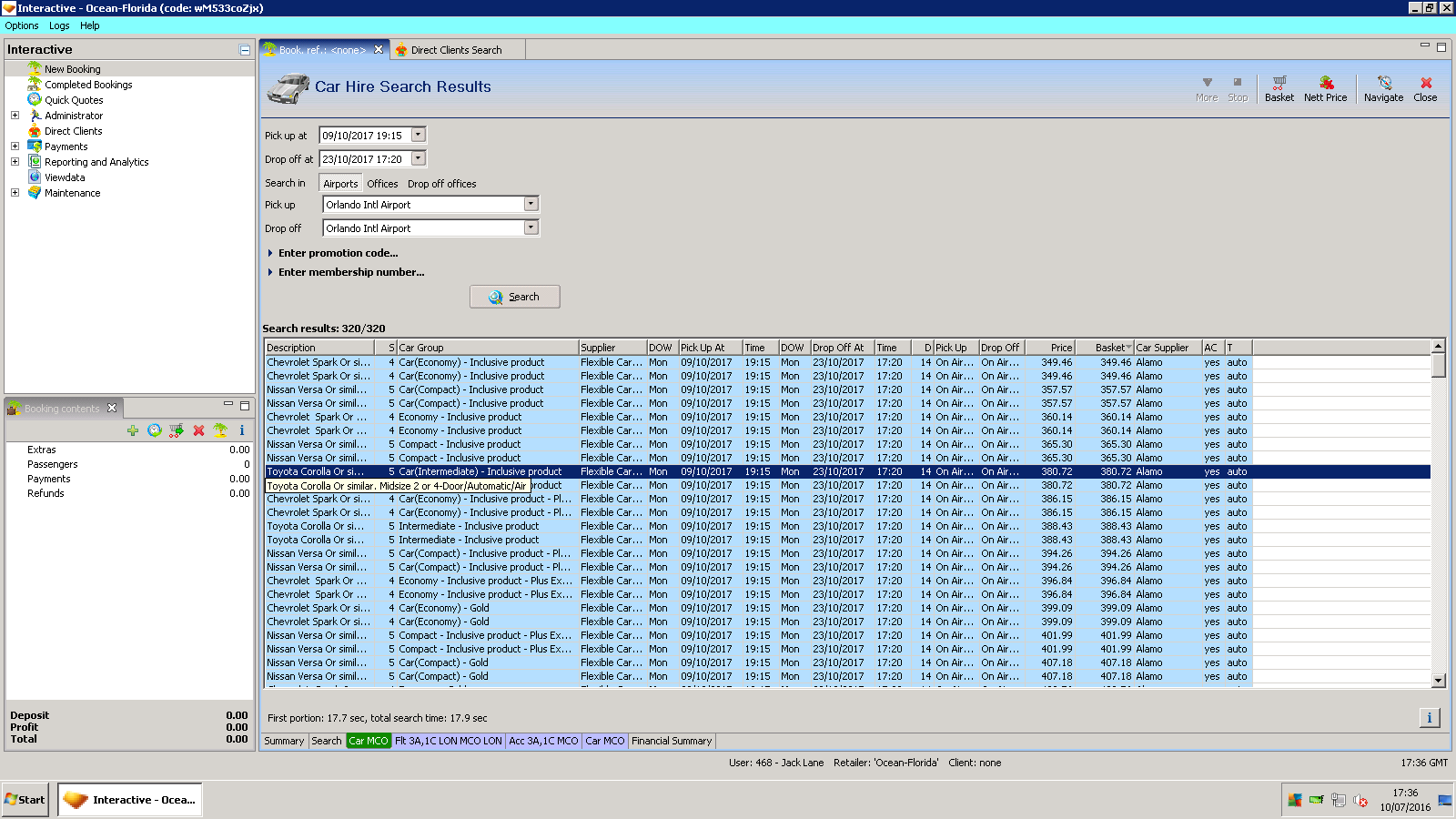Click the Basket cart icon in toolbar
This screenshot has height=819, width=1456.
(1279, 83)
